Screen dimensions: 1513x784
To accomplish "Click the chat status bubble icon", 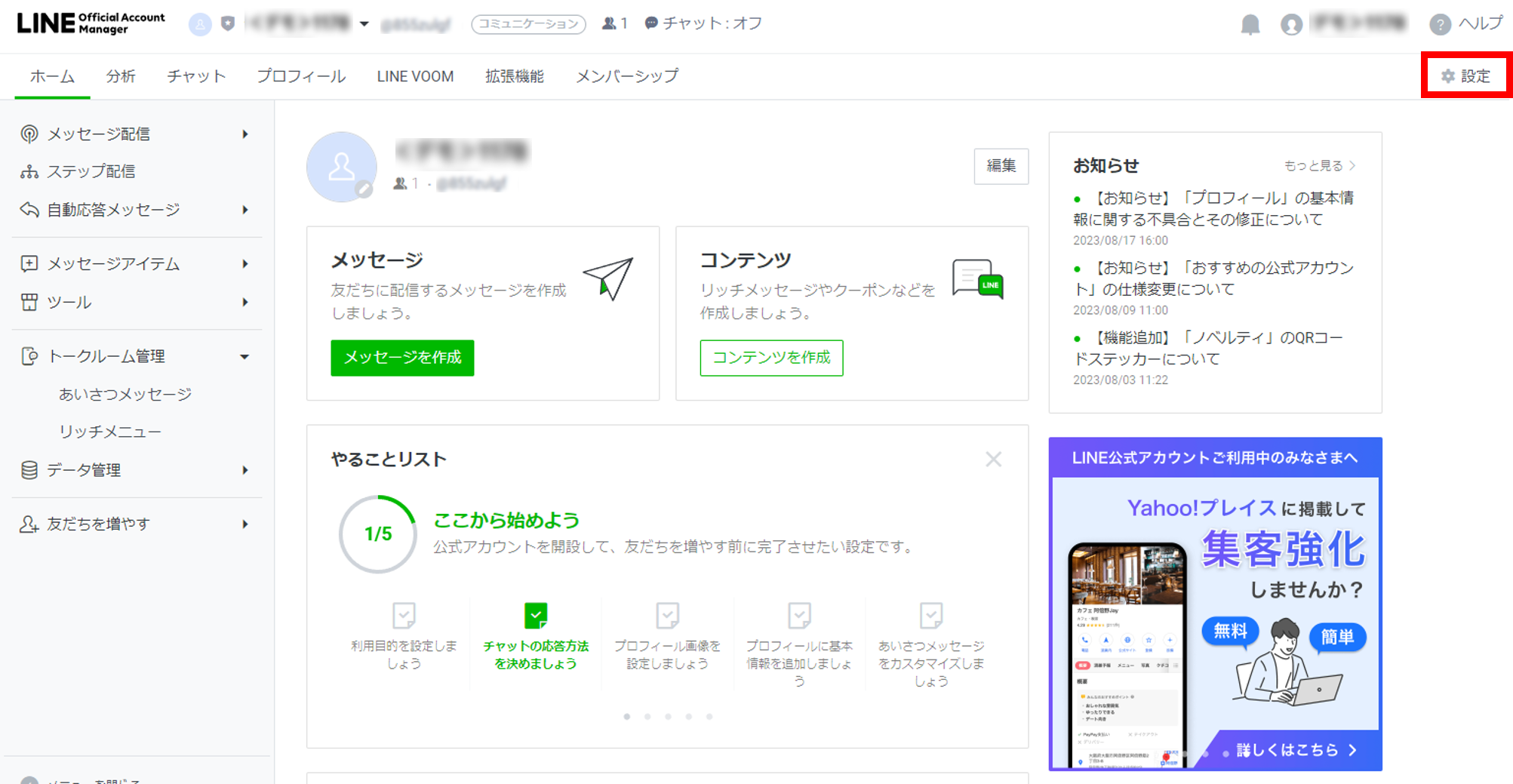I will tap(651, 23).
